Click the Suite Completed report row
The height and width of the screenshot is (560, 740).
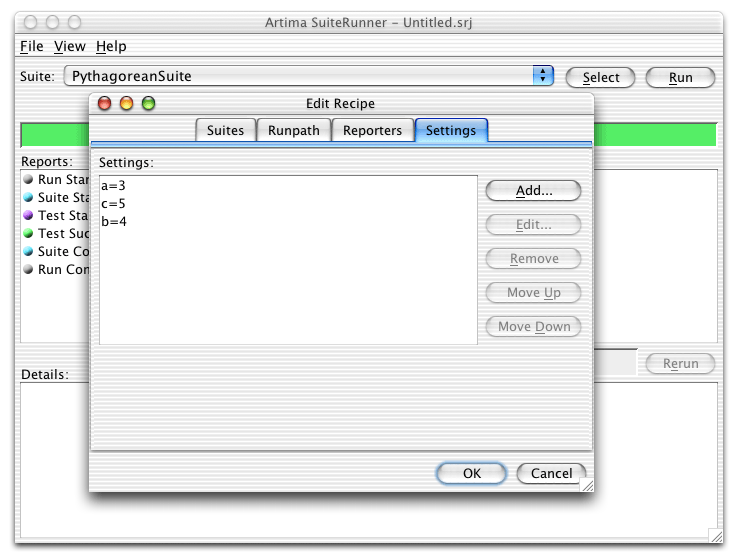56,251
